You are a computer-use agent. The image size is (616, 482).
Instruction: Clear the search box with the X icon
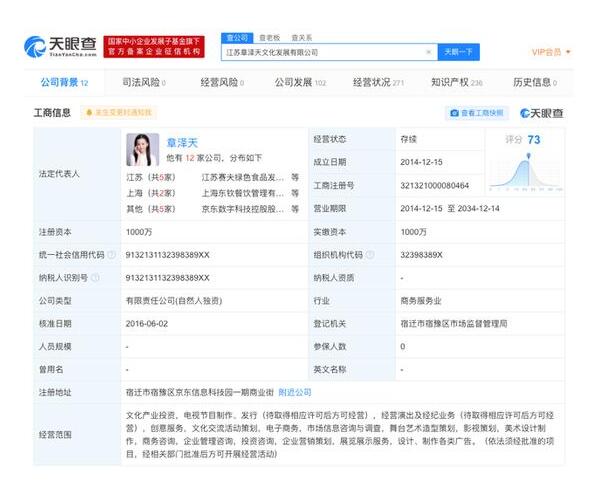pyautogui.click(x=429, y=52)
